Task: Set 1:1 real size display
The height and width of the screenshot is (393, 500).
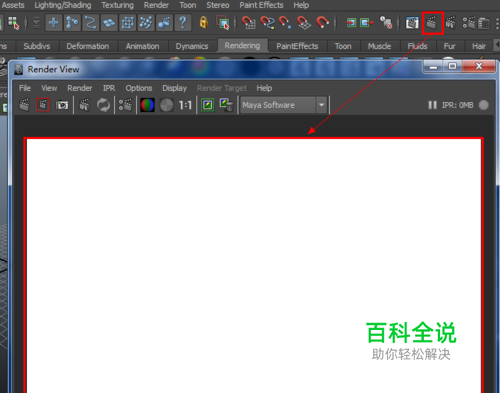Action: pos(185,105)
